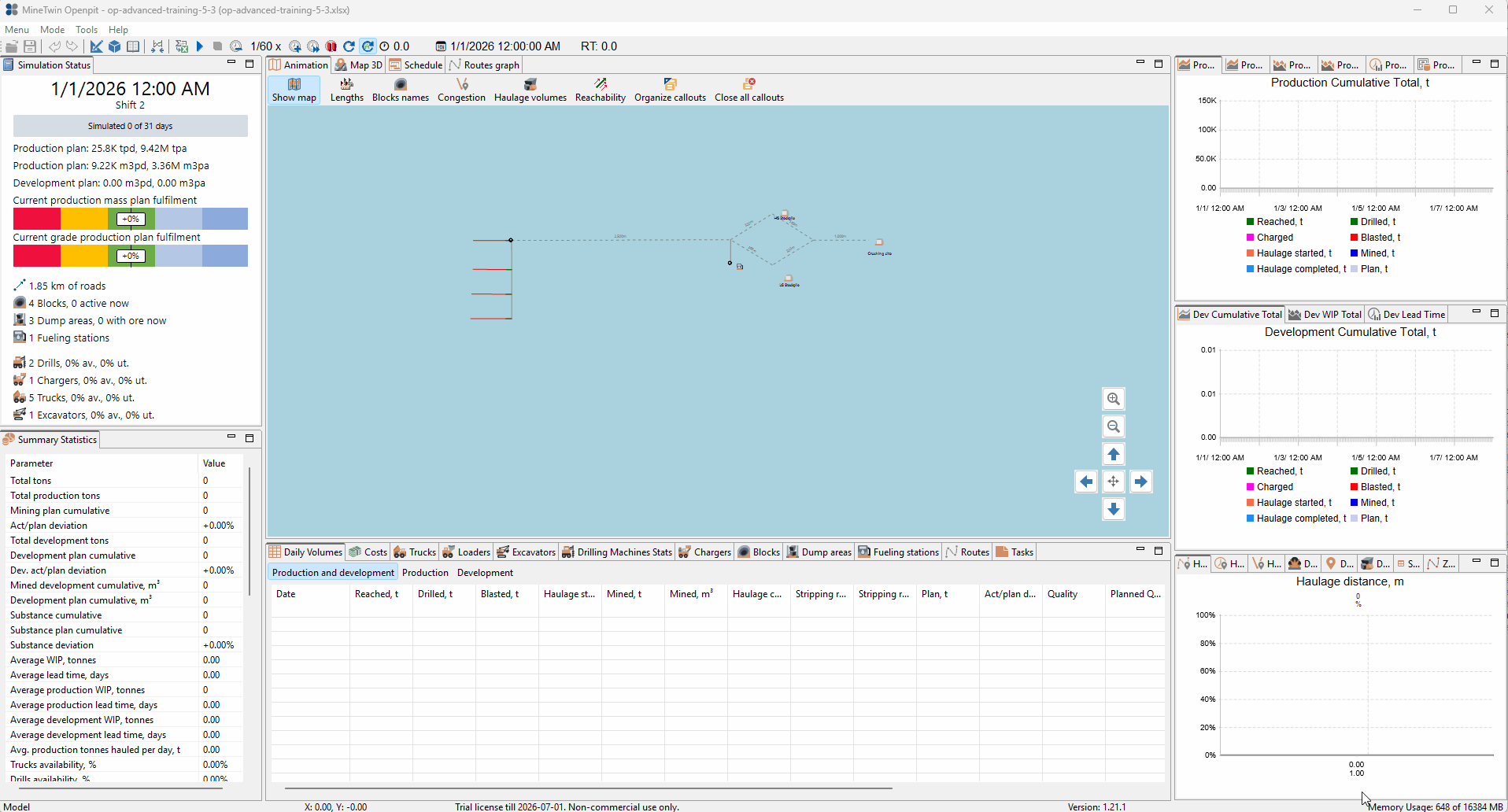1508x812 pixels.
Task: Click the design ruler-and-pencil toolbar icon
Action: (x=96, y=46)
